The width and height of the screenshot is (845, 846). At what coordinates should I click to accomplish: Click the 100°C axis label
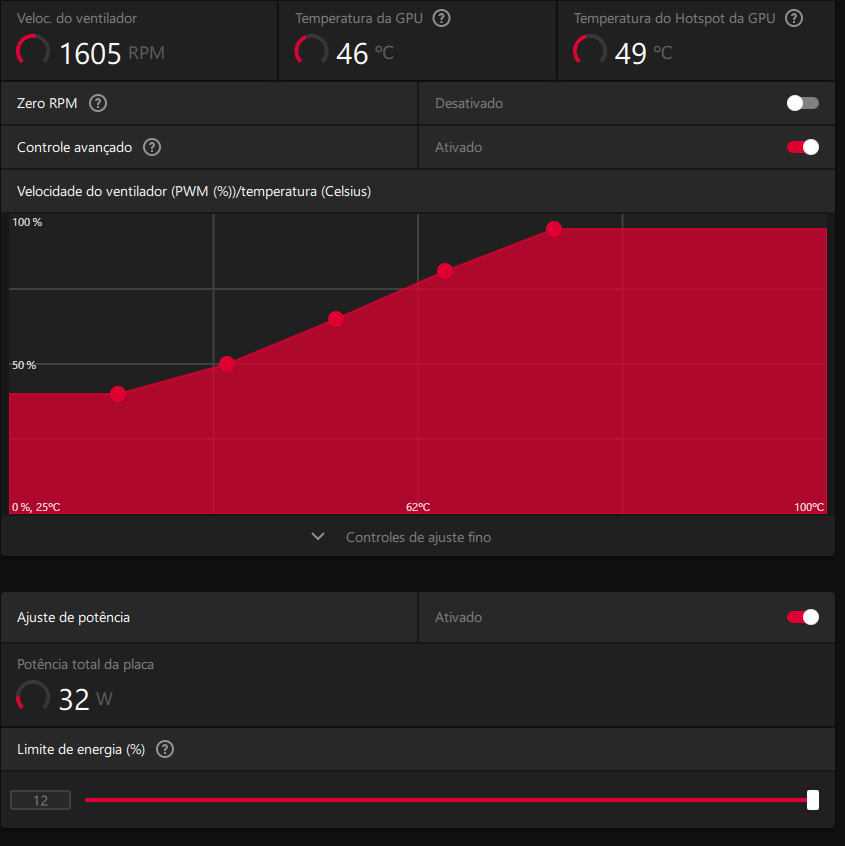[809, 507]
